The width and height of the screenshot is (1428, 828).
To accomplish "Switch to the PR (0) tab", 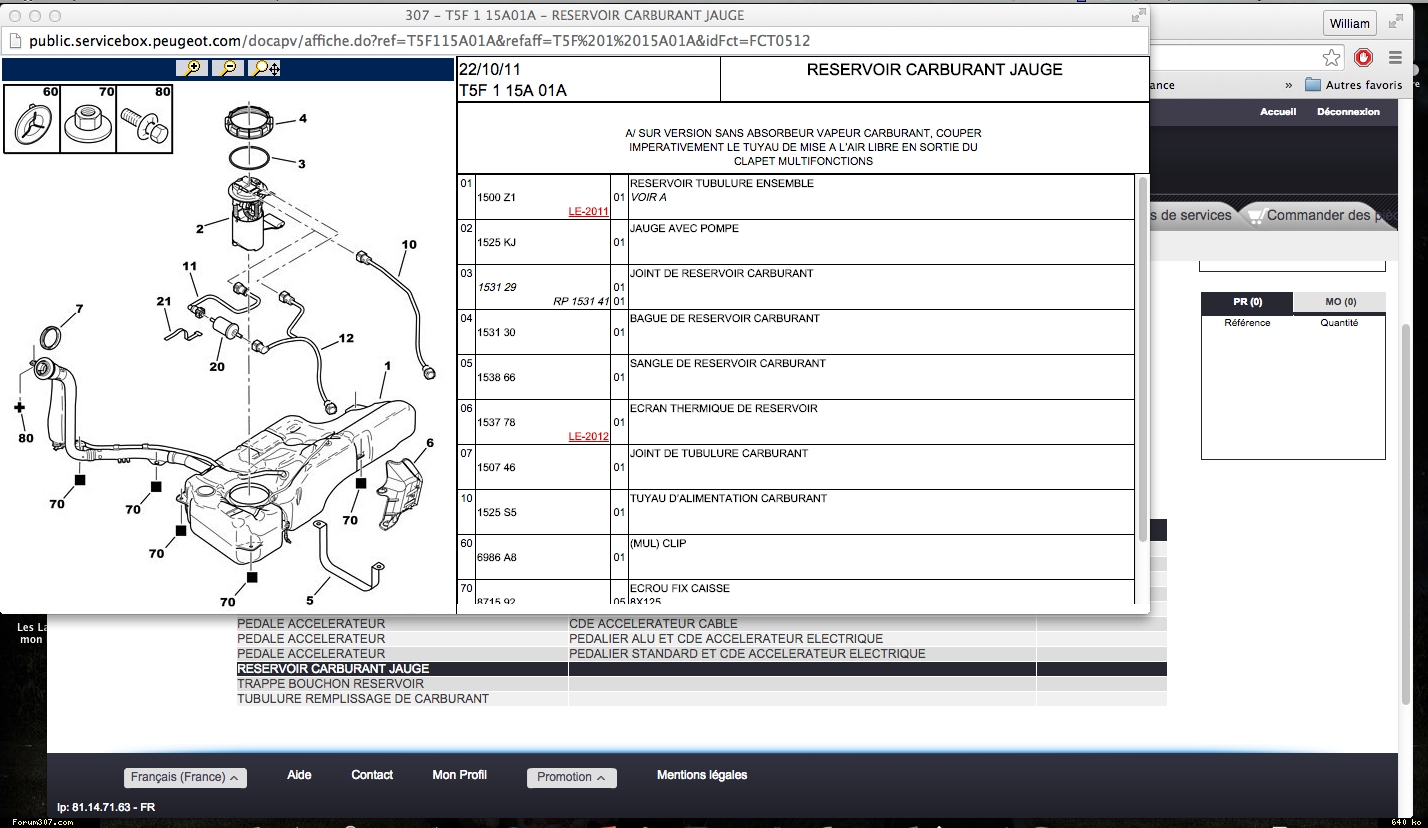I will pyautogui.click(x=1247, y=302).
